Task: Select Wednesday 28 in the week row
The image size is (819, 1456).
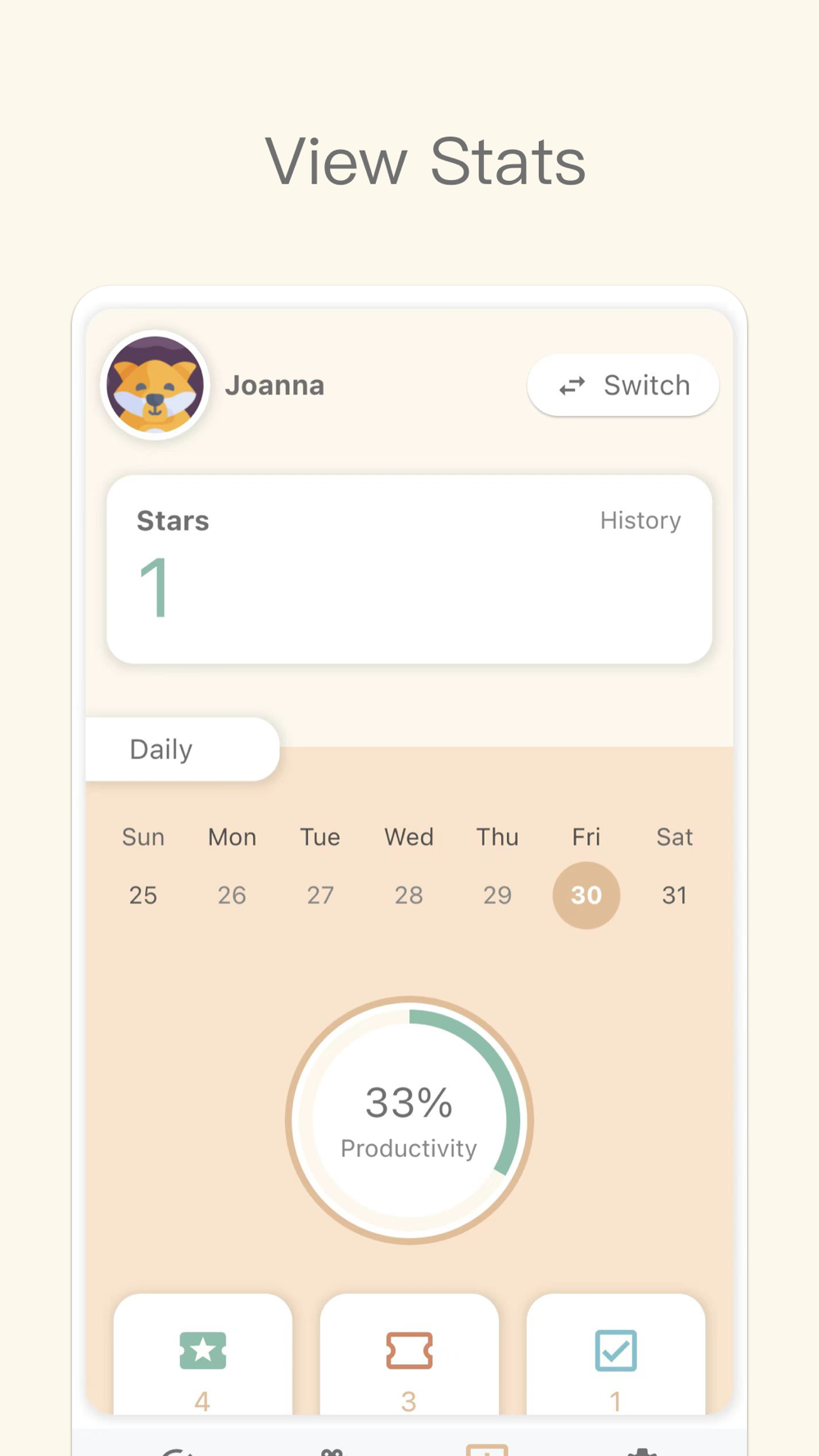Action: click(409, 895)
